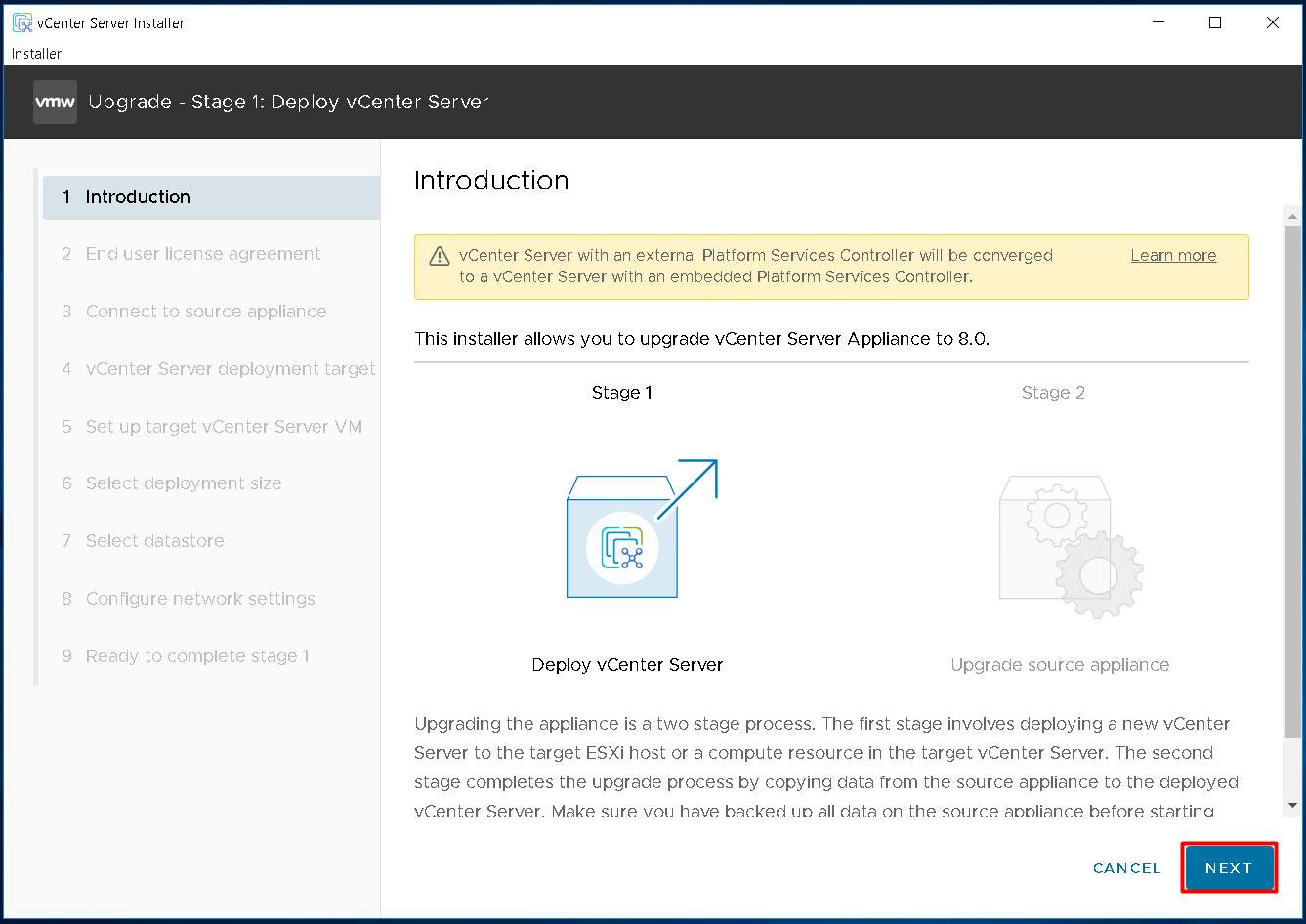Minimize the installer window
1306x924 pixels.
tap(1158, 22)
